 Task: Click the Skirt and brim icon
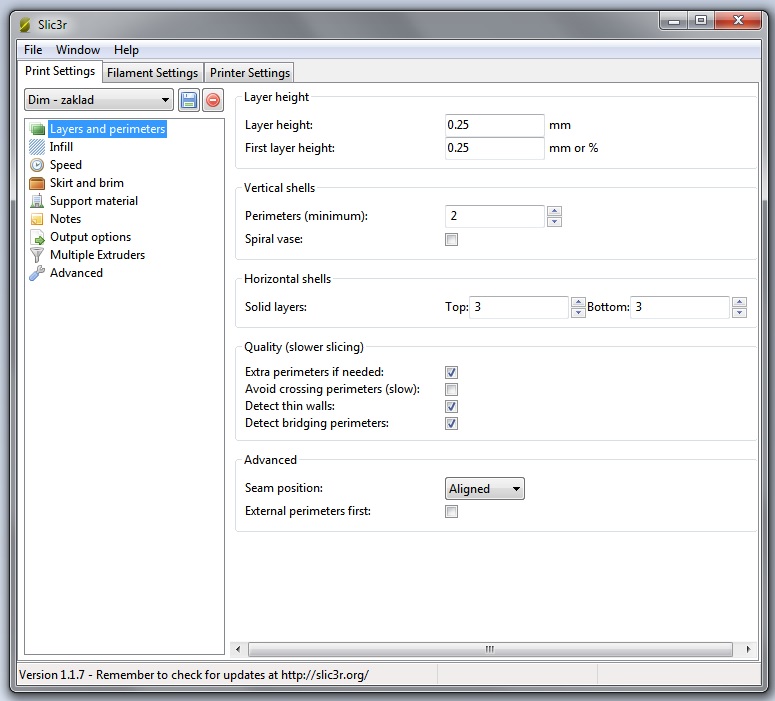[37, 183]
